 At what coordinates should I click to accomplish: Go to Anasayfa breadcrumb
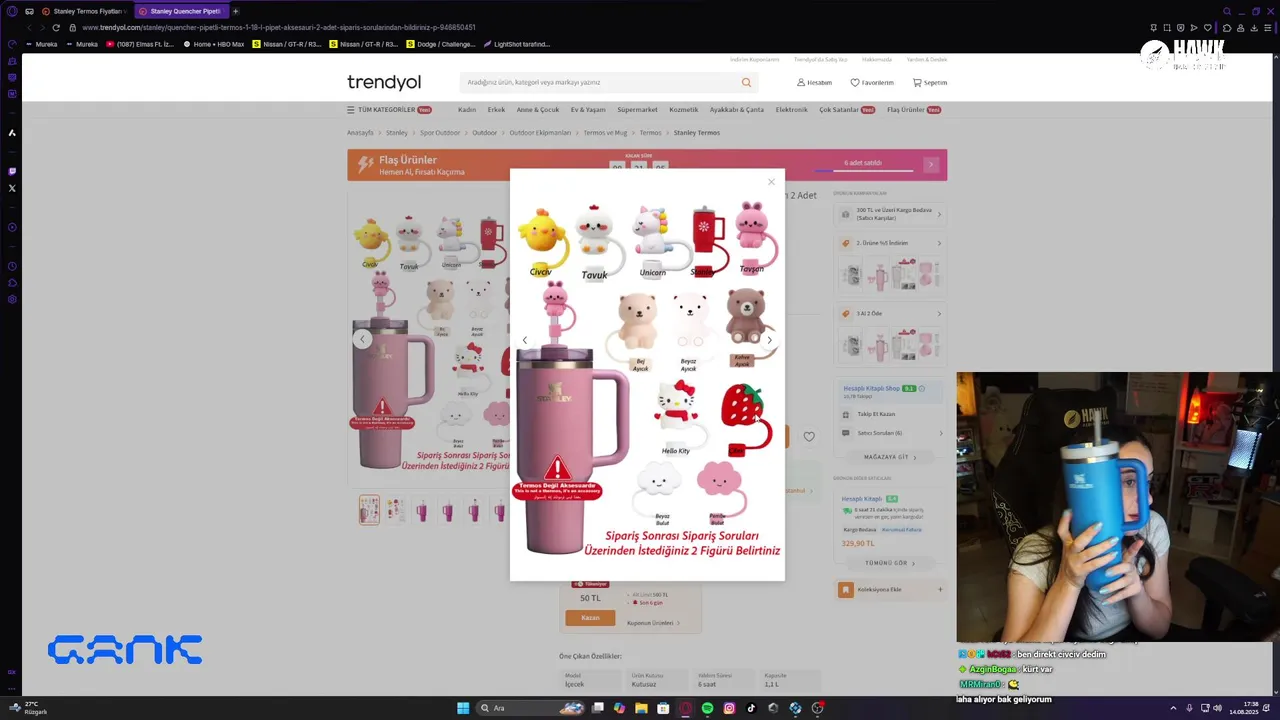(360, 133)
